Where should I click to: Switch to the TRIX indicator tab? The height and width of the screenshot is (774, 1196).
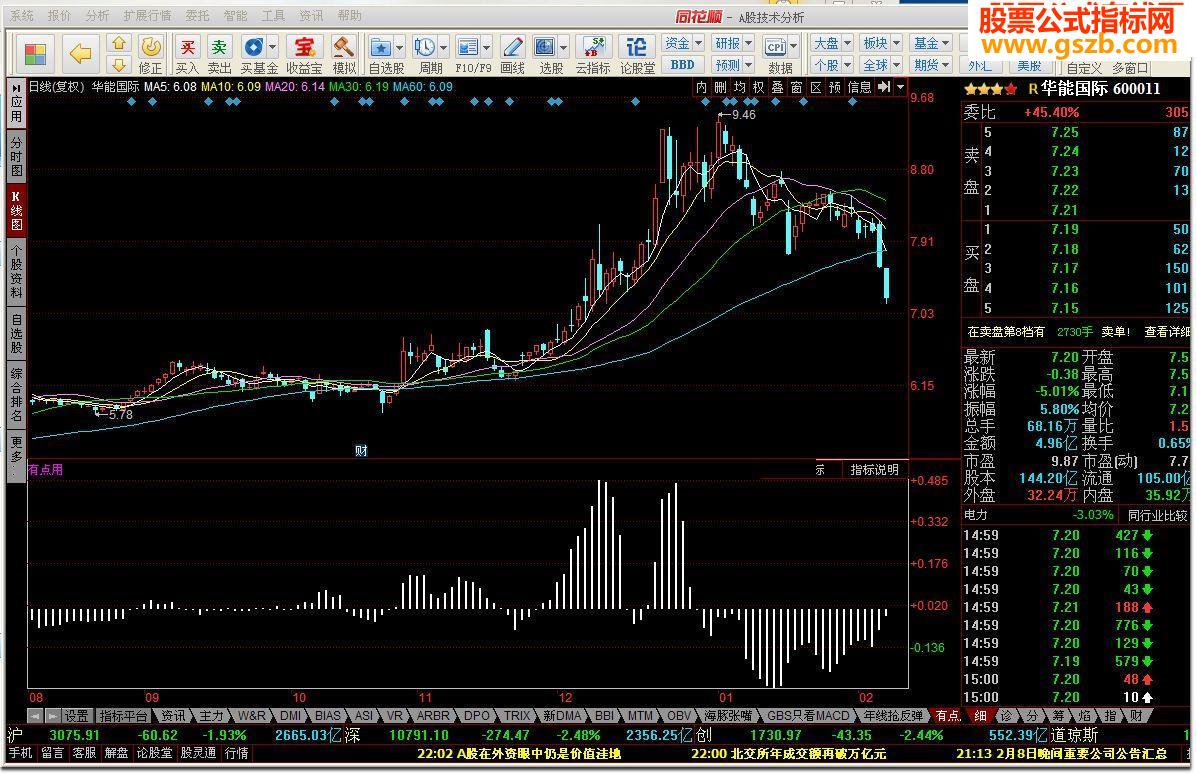tap(516, 716)
